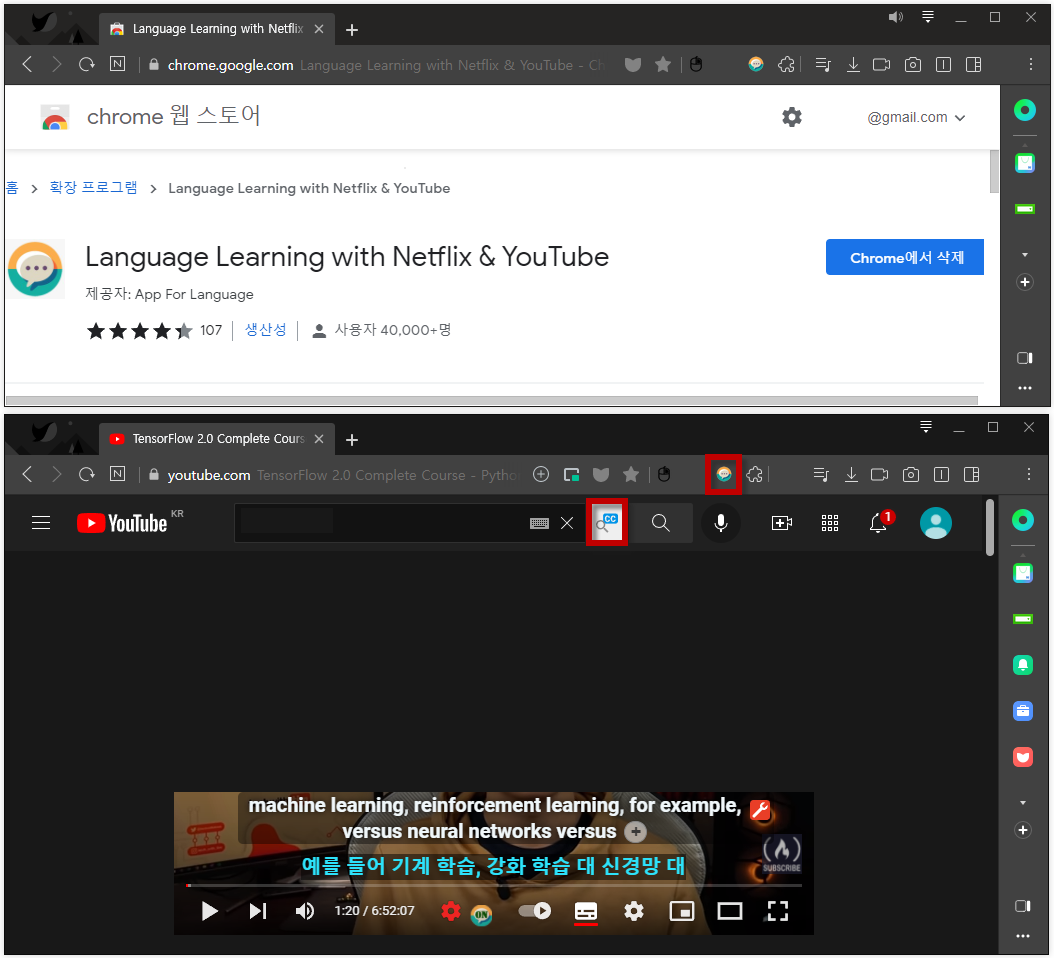Open the 생산성 category link
This screenshot has height=958, width=1054.
click(x=266, y=329)
